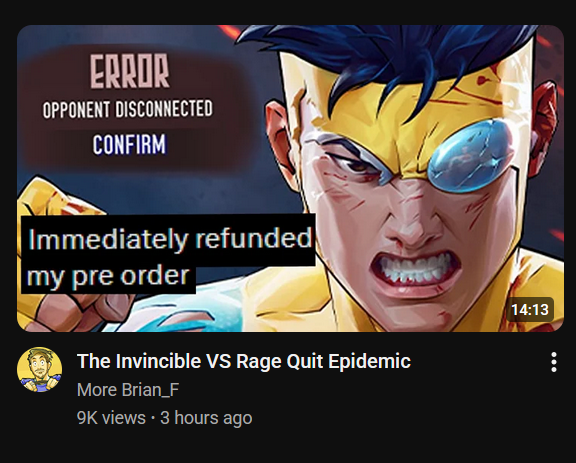This screenshot has height=463, width=576.
Task: Click the More Brian_F channel avatar
Action: click(x=39, y=370)
